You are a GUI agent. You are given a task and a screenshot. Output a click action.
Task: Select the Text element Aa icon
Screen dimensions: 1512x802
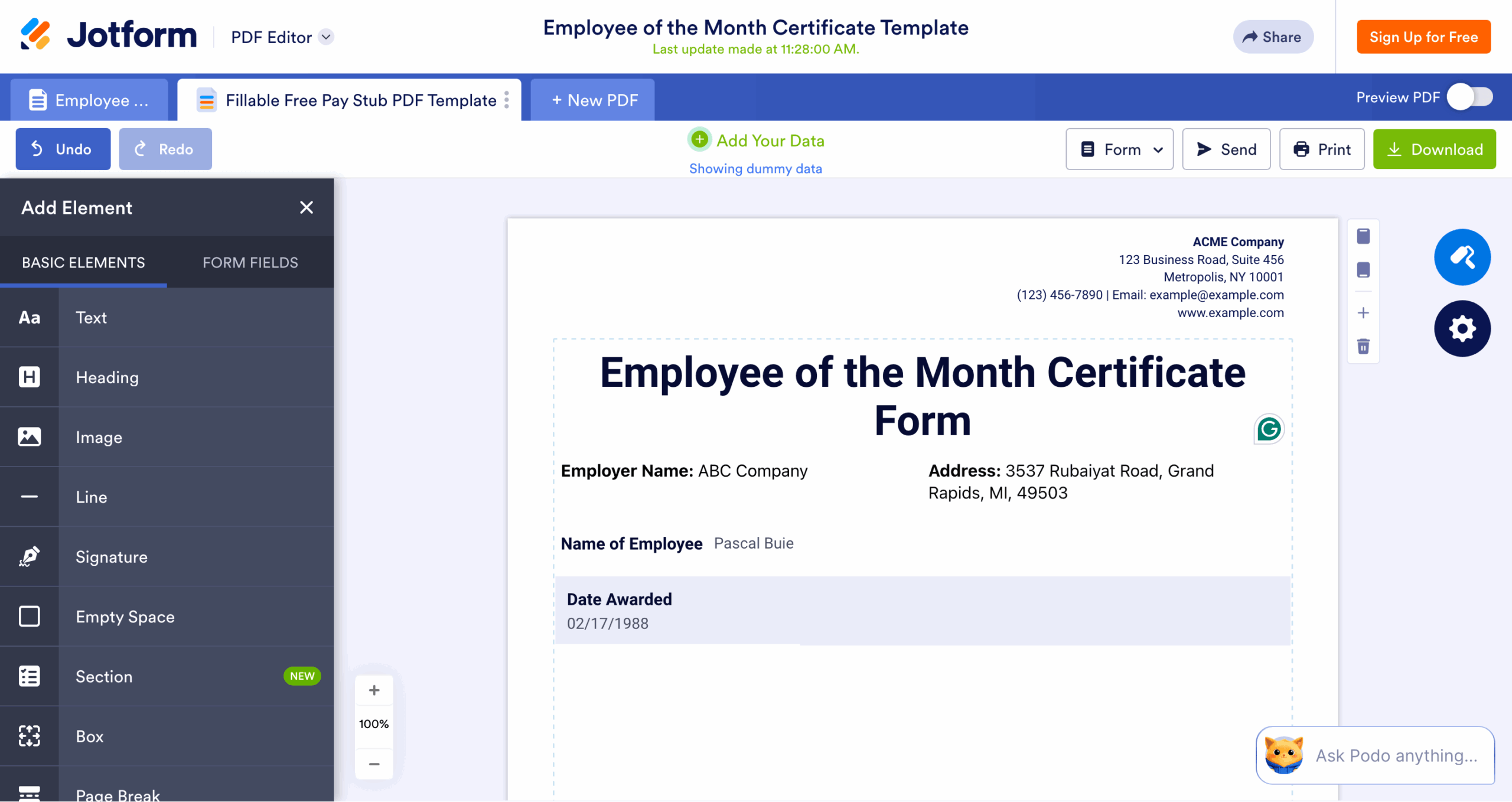click(x=29, y=318)
